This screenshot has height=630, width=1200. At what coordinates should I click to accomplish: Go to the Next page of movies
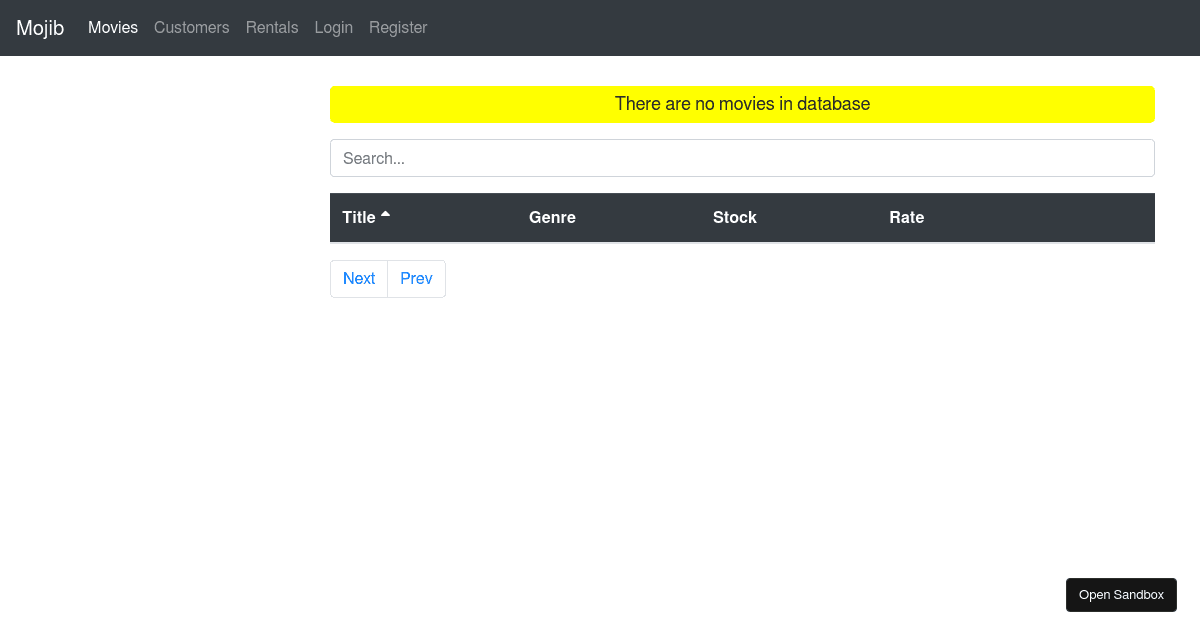[x=358, y=278]
